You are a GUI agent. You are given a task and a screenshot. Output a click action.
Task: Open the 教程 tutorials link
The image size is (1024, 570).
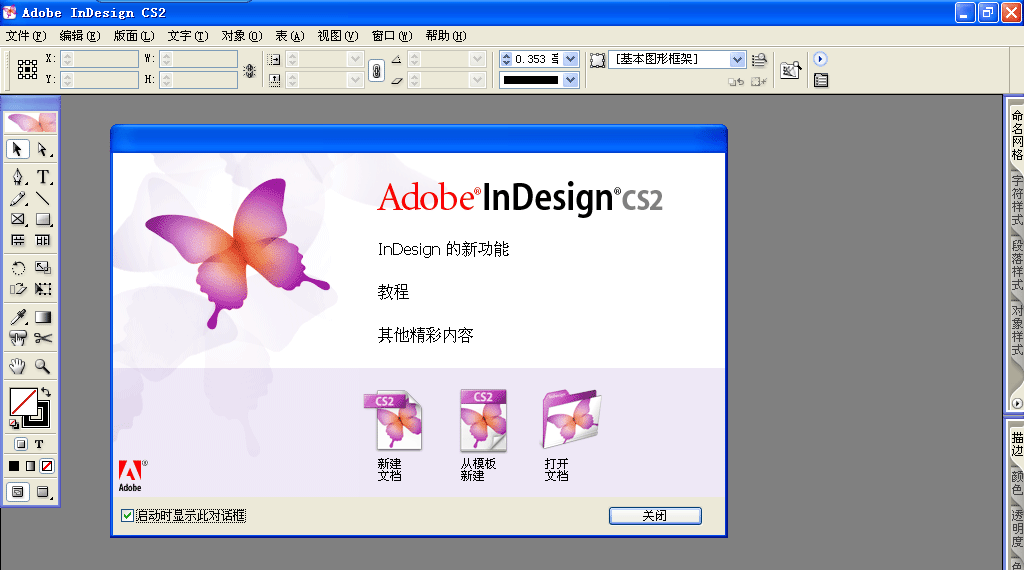[x=393, y=292]
